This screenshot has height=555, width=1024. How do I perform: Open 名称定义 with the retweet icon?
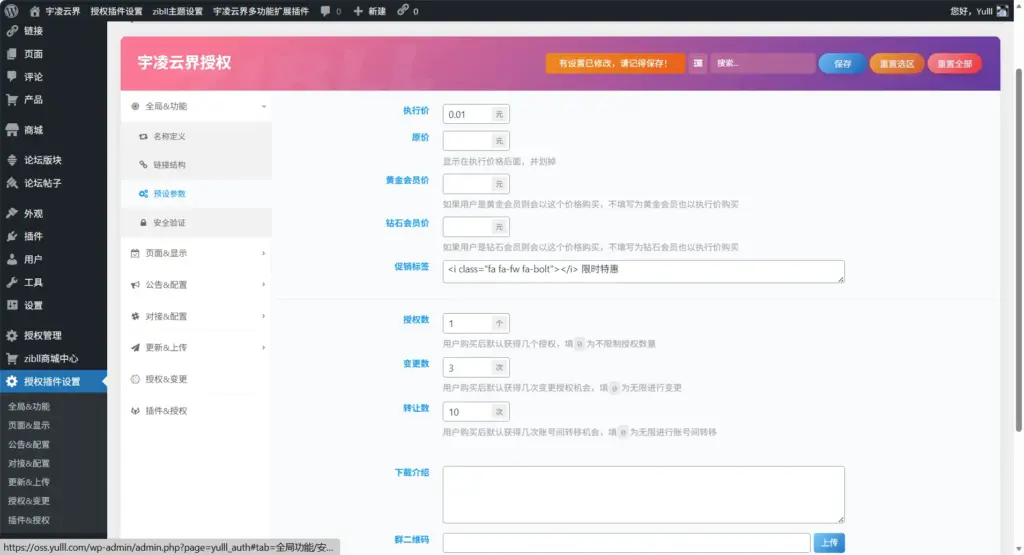point(196,136)
